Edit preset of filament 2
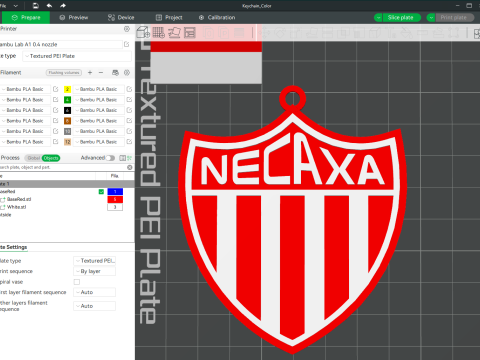This screenshot has width=480, height=360. [129, 89]
